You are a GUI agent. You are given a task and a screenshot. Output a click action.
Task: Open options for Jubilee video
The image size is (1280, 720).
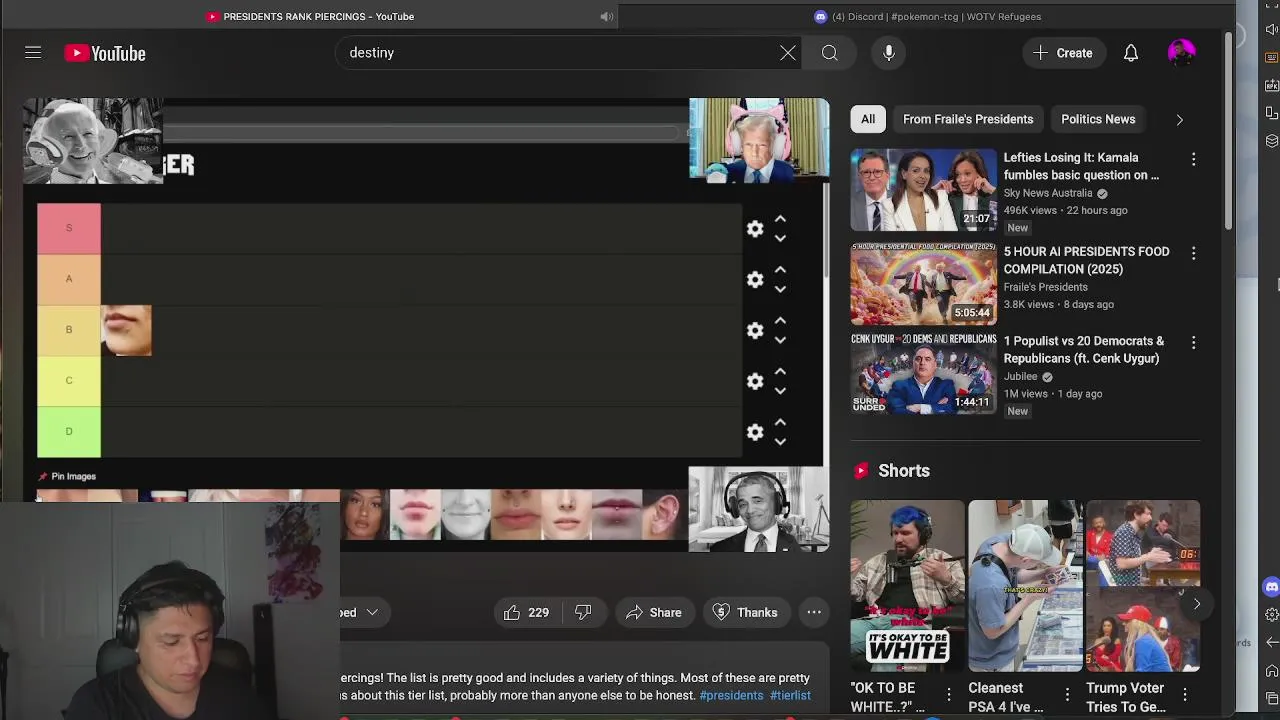1193,343
